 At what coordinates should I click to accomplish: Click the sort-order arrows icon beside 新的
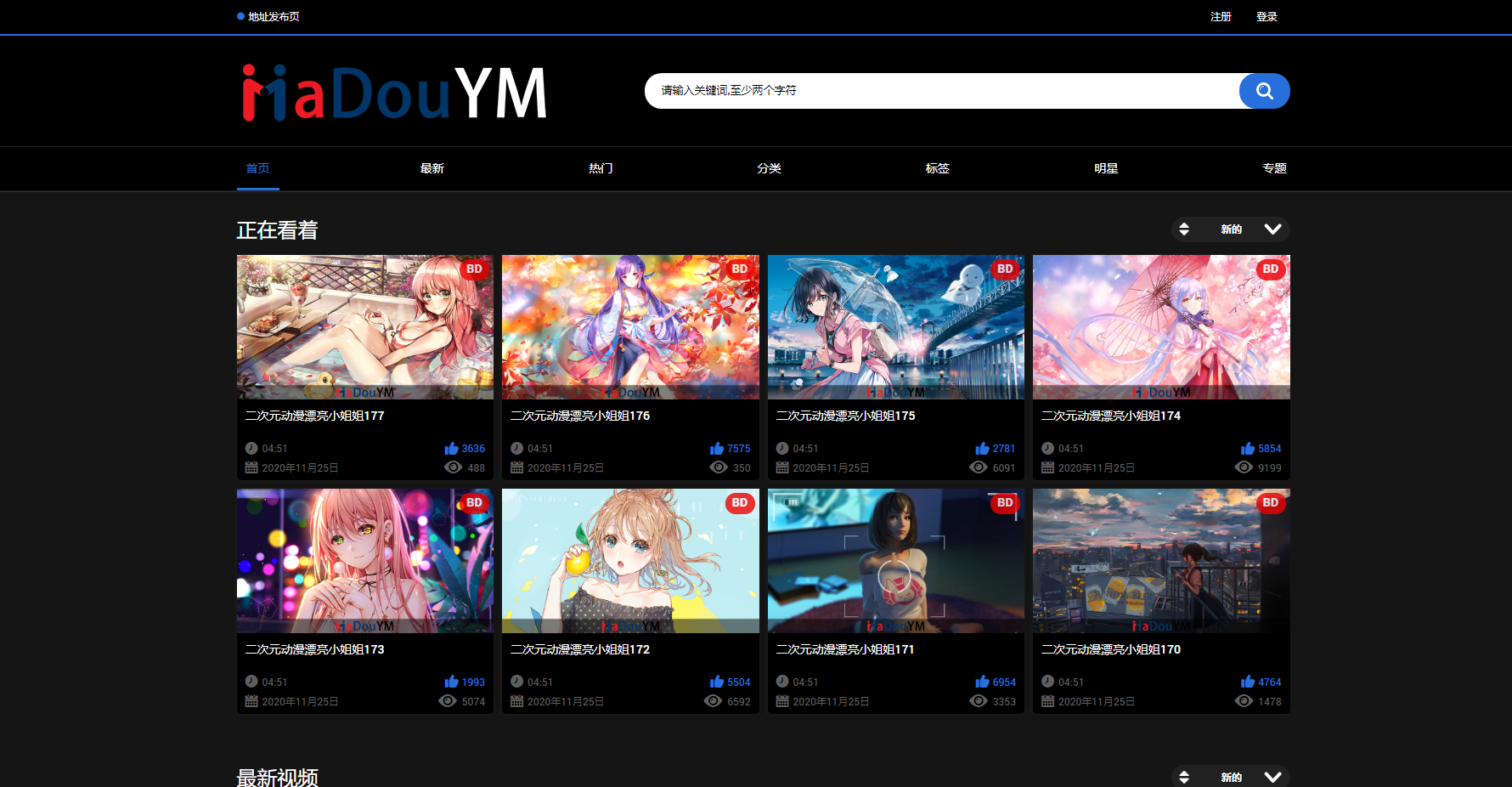[1185, 229]
